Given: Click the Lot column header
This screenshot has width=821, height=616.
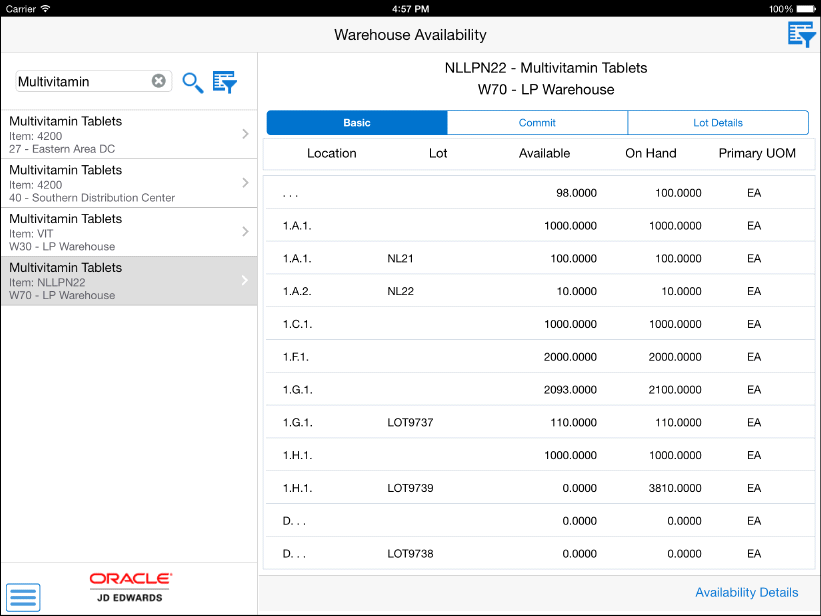Looking at the screenshot, I should click(x=438, y=153).
